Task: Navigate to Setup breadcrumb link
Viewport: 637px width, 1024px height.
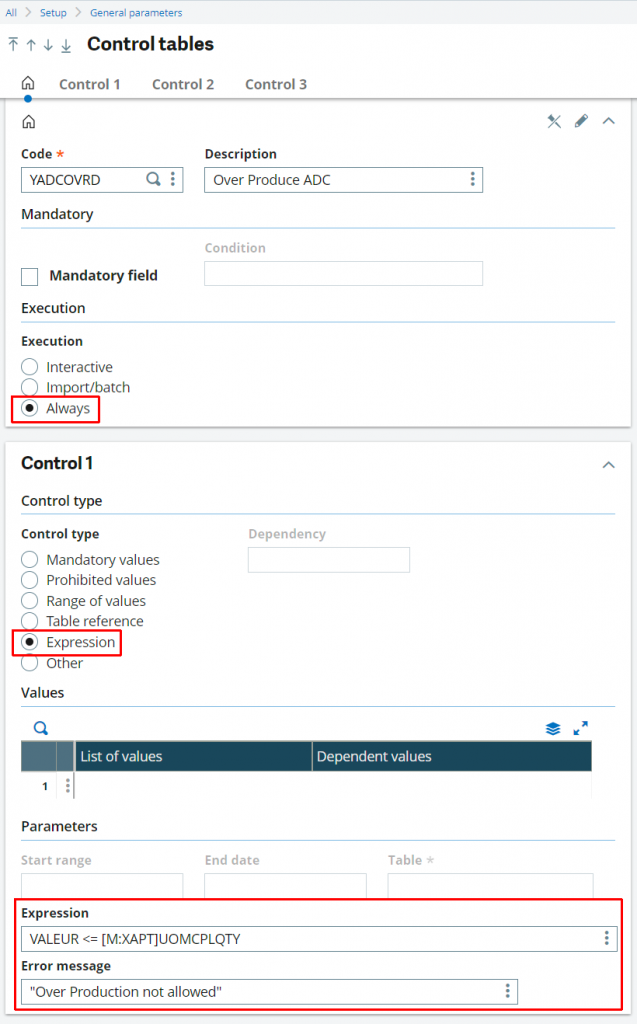Action: 53,13
